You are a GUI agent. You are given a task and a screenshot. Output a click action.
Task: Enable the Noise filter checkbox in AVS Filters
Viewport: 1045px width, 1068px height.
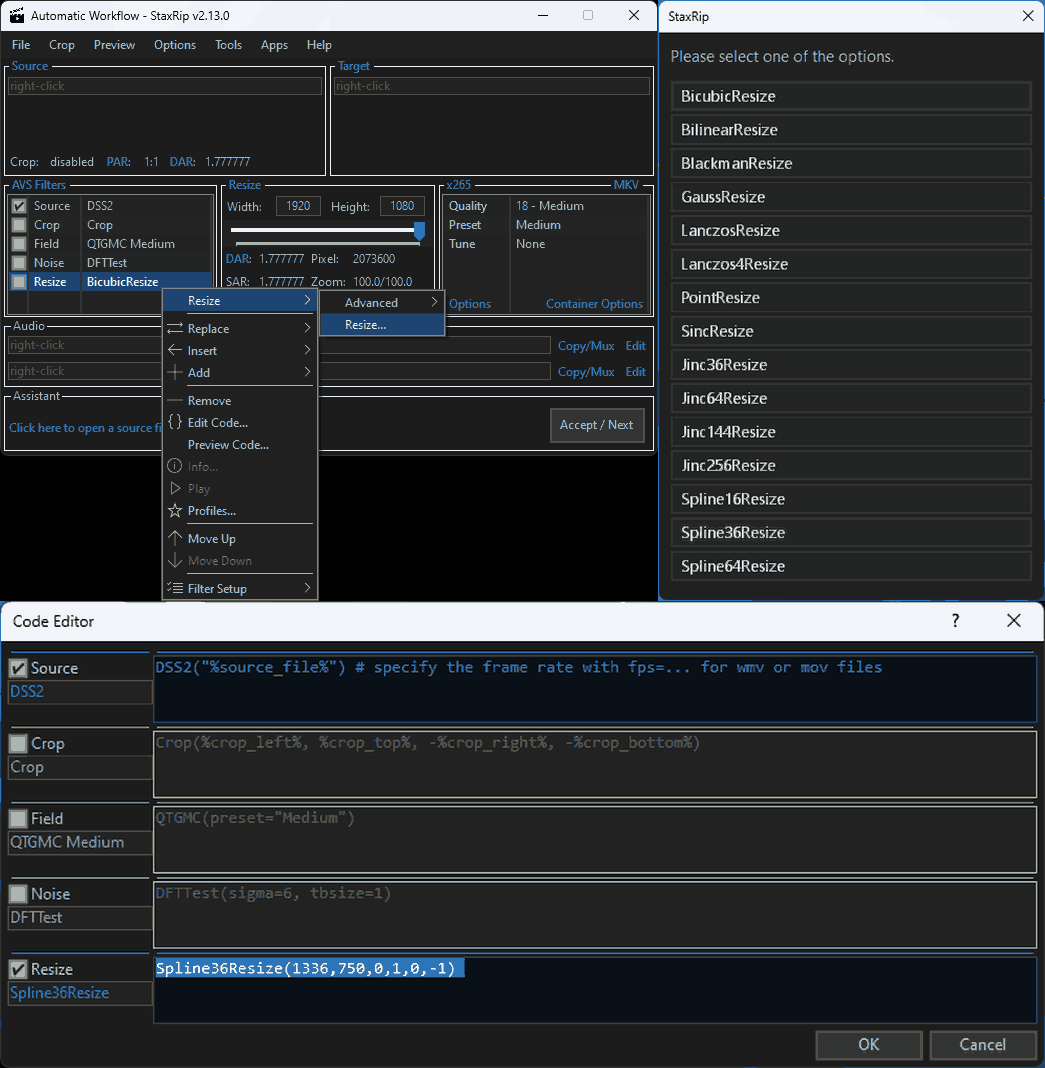pyautogui.click(x=19, y=263)
